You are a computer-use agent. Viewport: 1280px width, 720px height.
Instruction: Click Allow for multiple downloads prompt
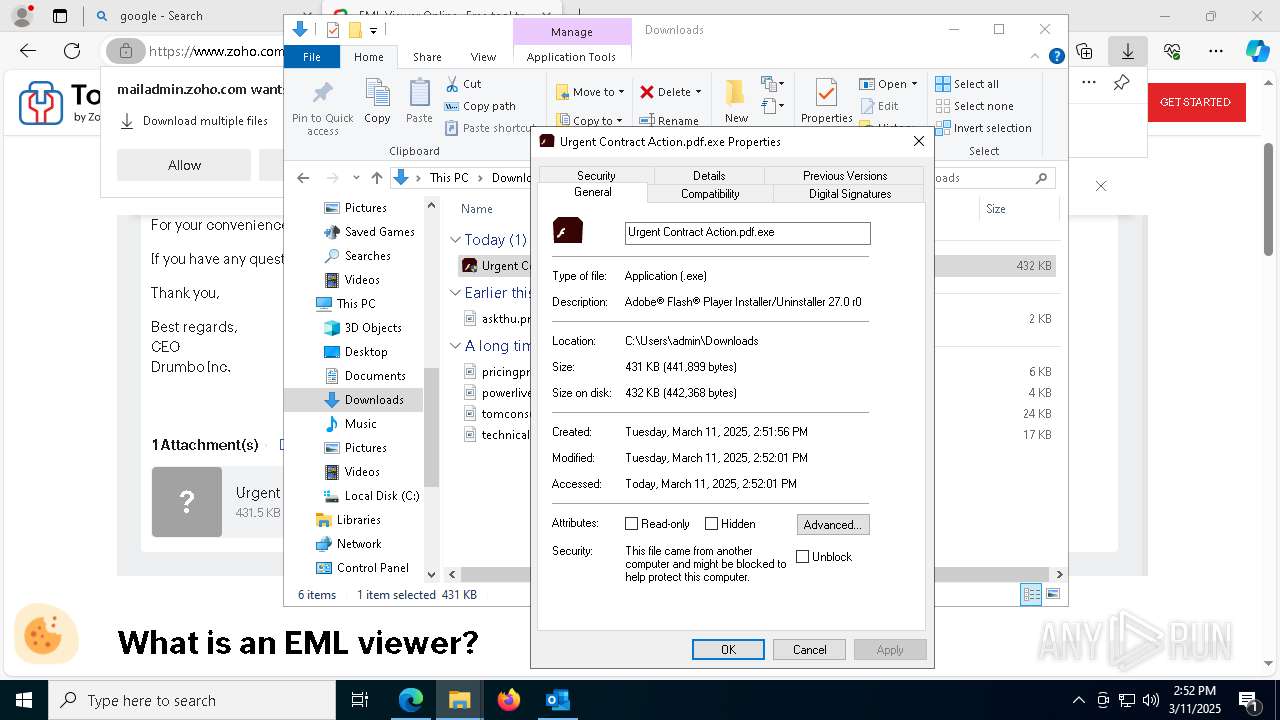pos(184,165)
